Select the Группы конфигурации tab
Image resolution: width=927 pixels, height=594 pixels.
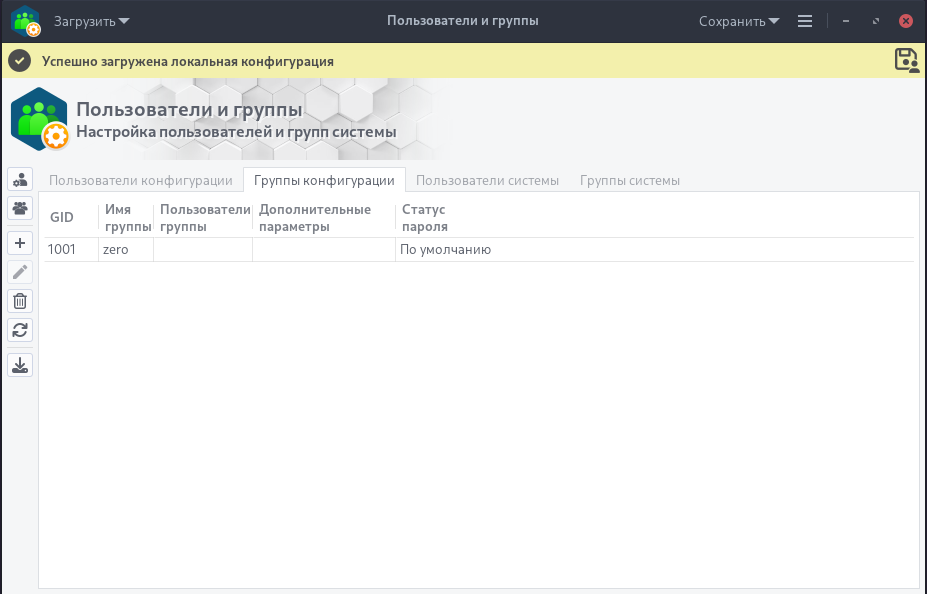click(324, 181)
